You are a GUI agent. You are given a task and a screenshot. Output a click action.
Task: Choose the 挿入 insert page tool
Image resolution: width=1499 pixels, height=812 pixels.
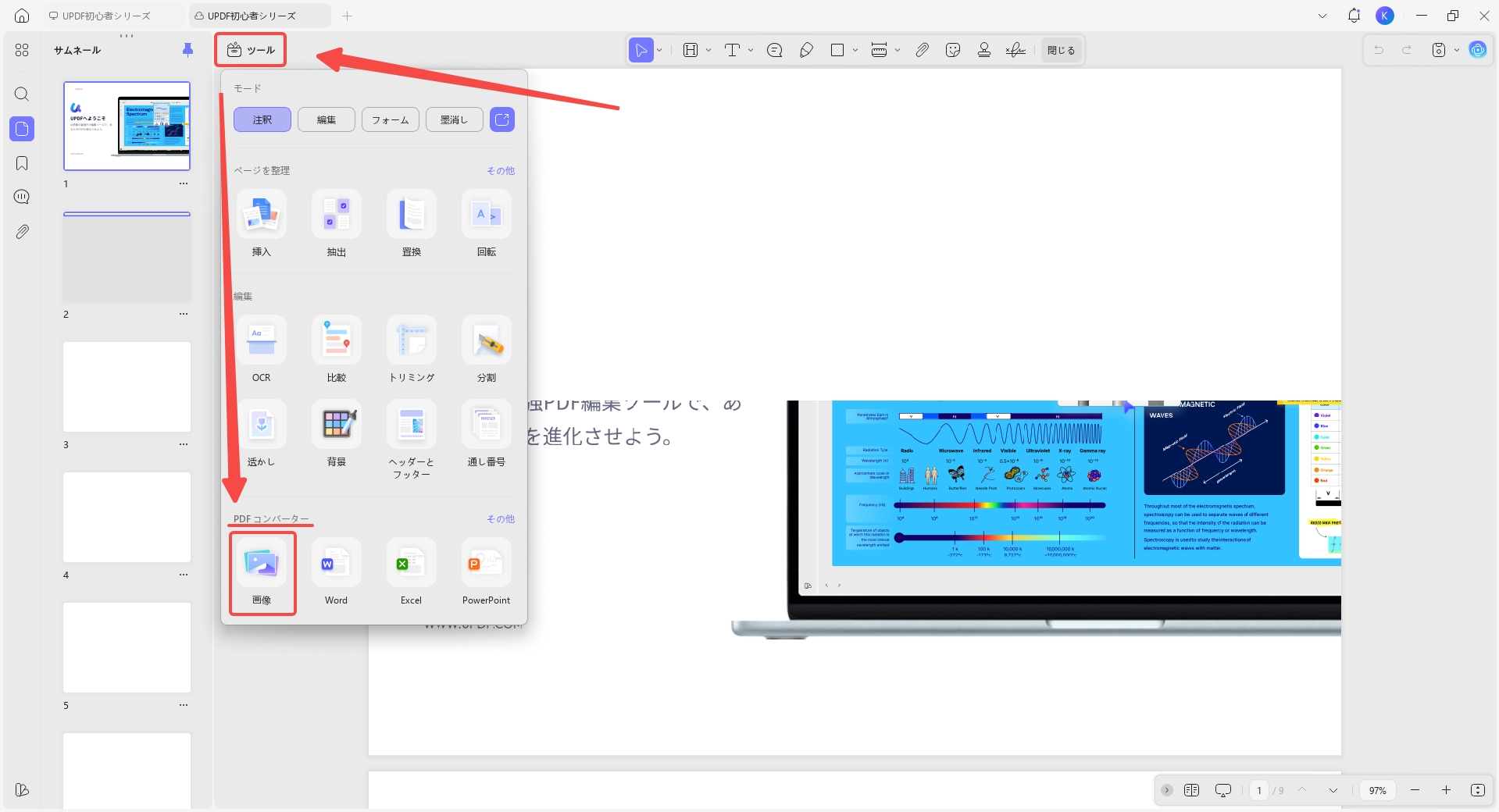point(262,223)
